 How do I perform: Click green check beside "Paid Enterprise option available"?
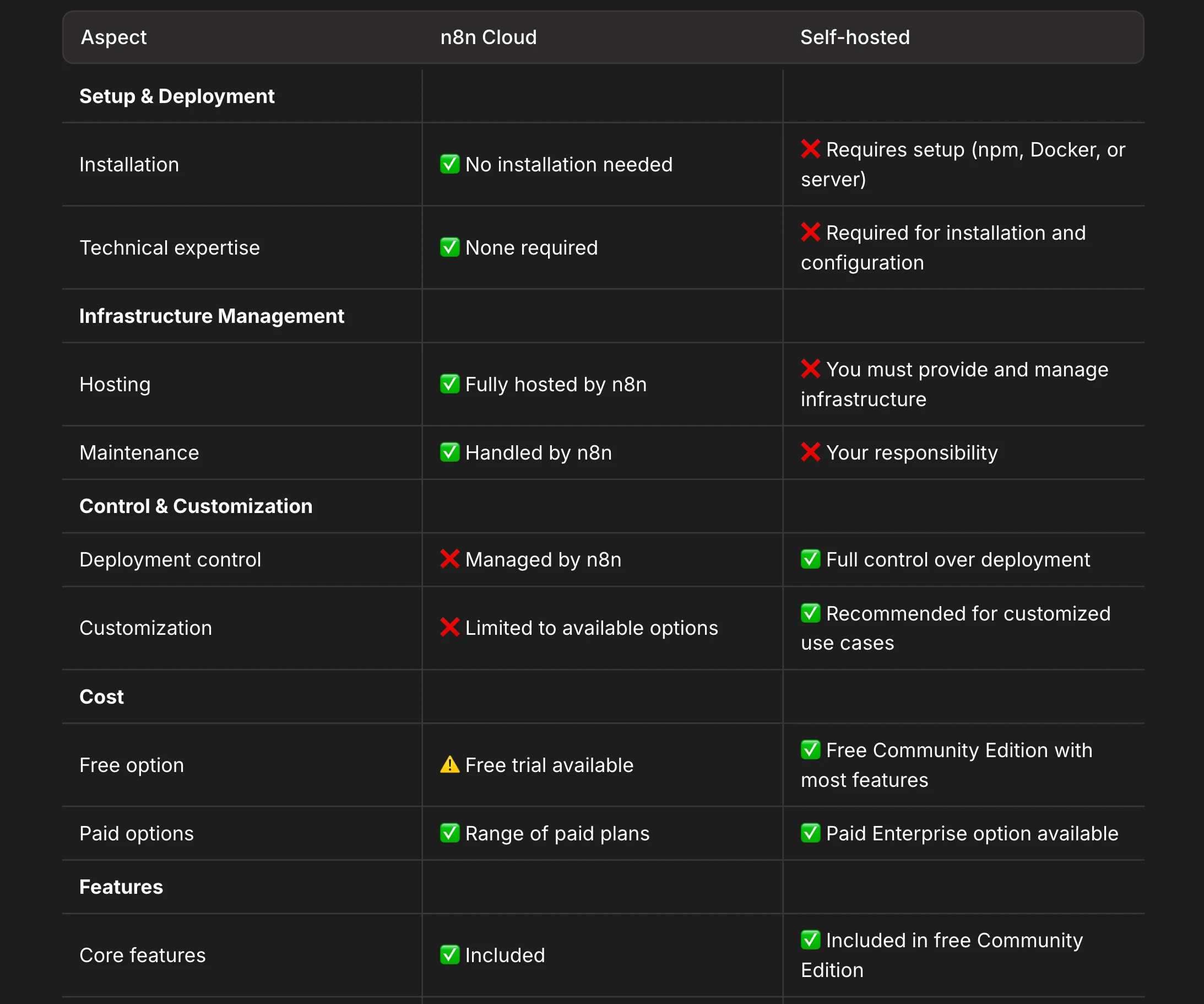pos(810,833)
